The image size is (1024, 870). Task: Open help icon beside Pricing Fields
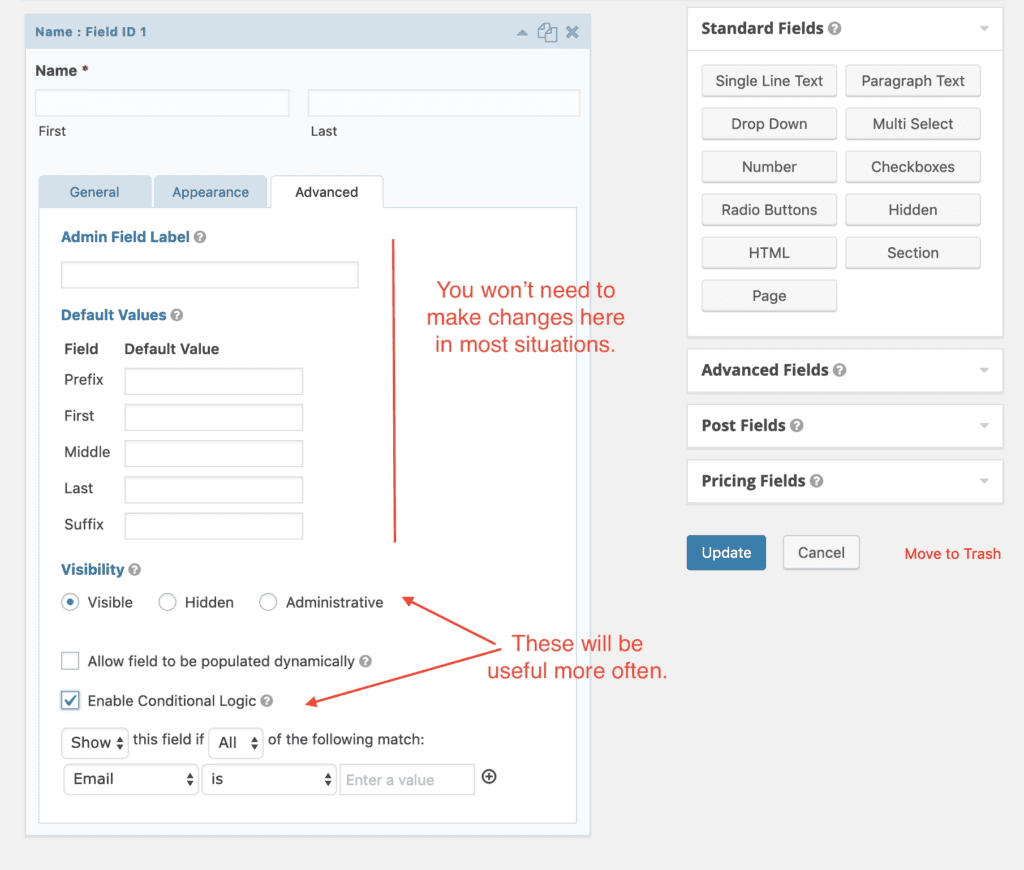(x=816, y=481)
